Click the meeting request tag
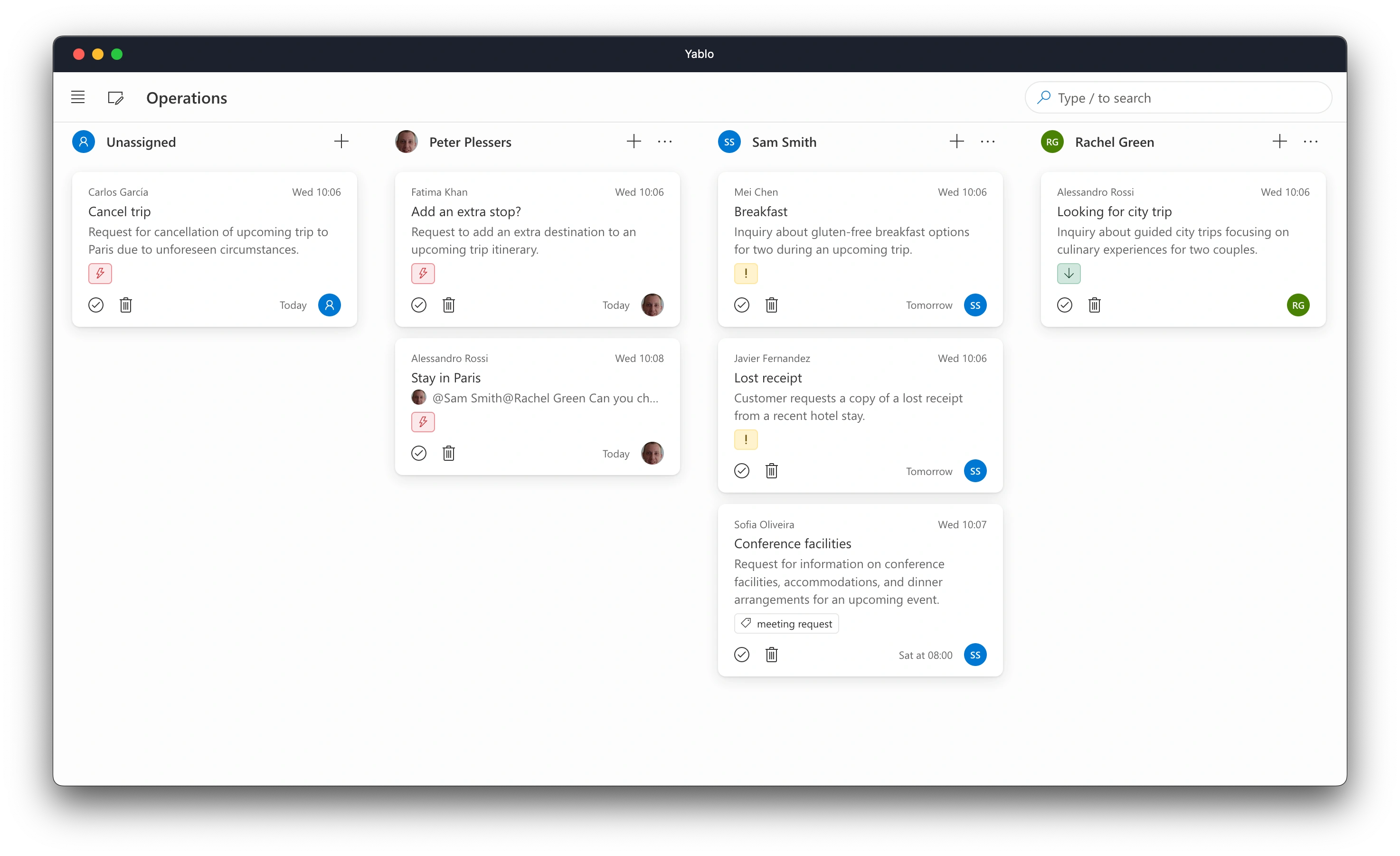The image size is (1400, 856). (786, 624)
